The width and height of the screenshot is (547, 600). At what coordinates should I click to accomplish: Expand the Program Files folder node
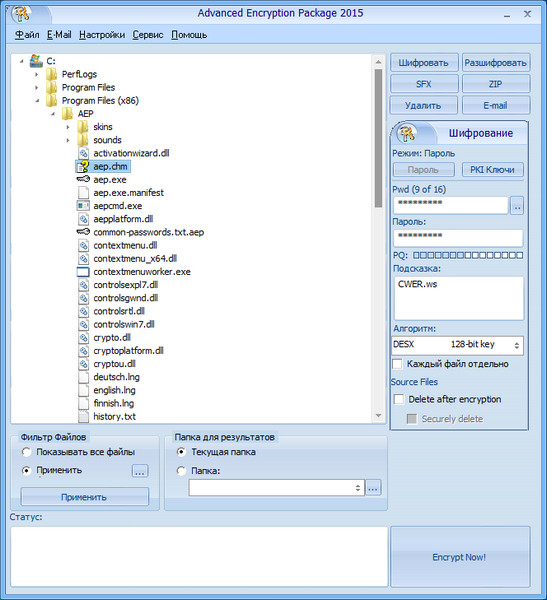click(37, 88)
